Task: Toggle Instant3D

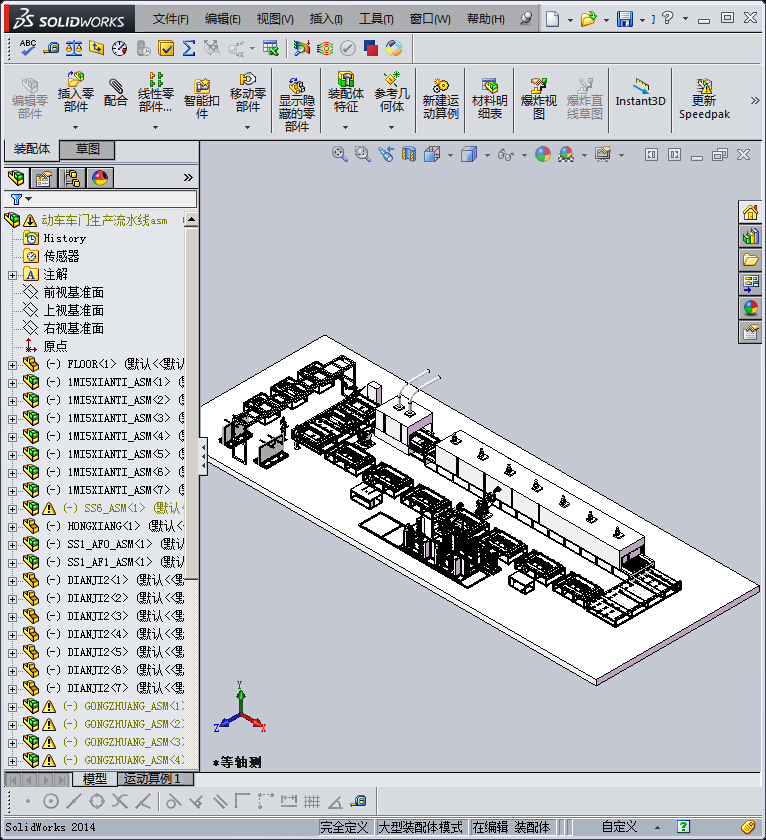Action: (x=640, y=93)
